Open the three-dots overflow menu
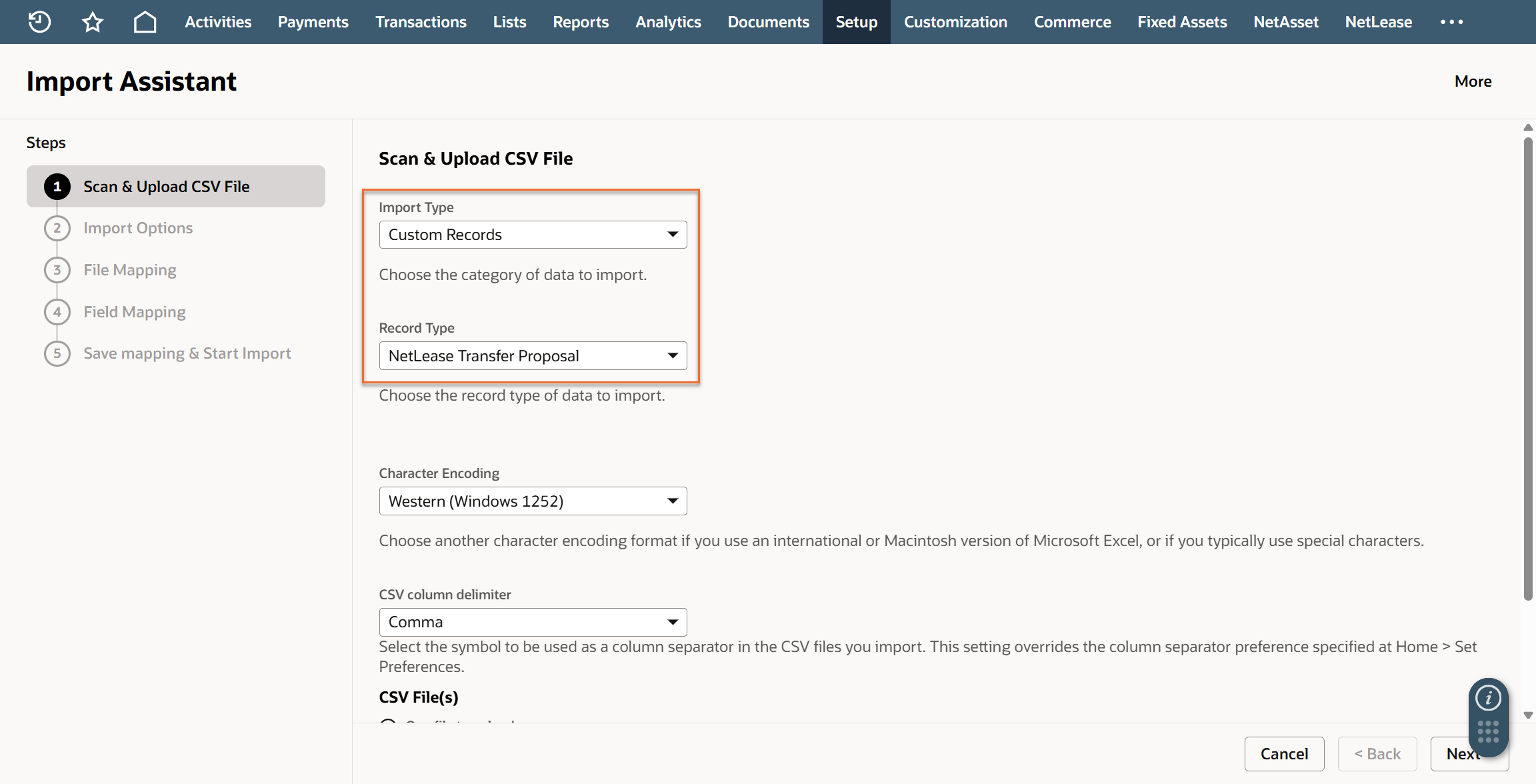1536x784 pixels. (x=1451, y=22)
